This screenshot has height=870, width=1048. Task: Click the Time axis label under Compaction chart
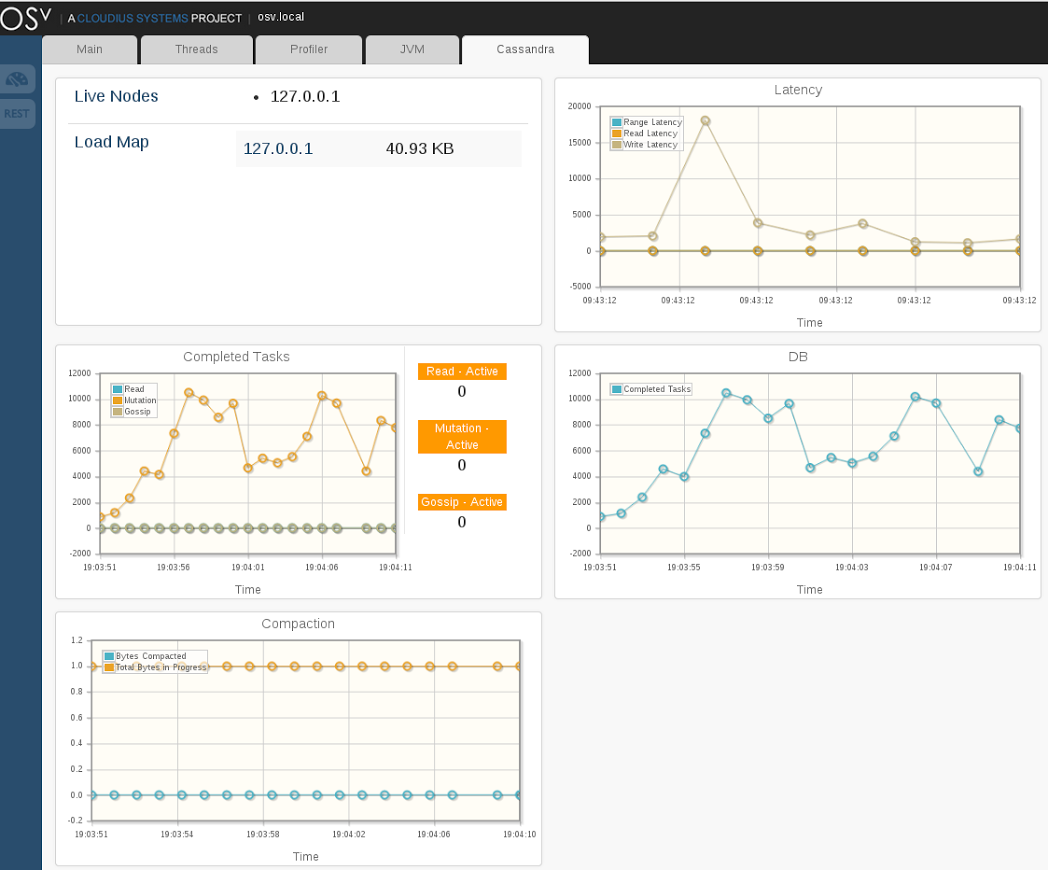point(305,857)
